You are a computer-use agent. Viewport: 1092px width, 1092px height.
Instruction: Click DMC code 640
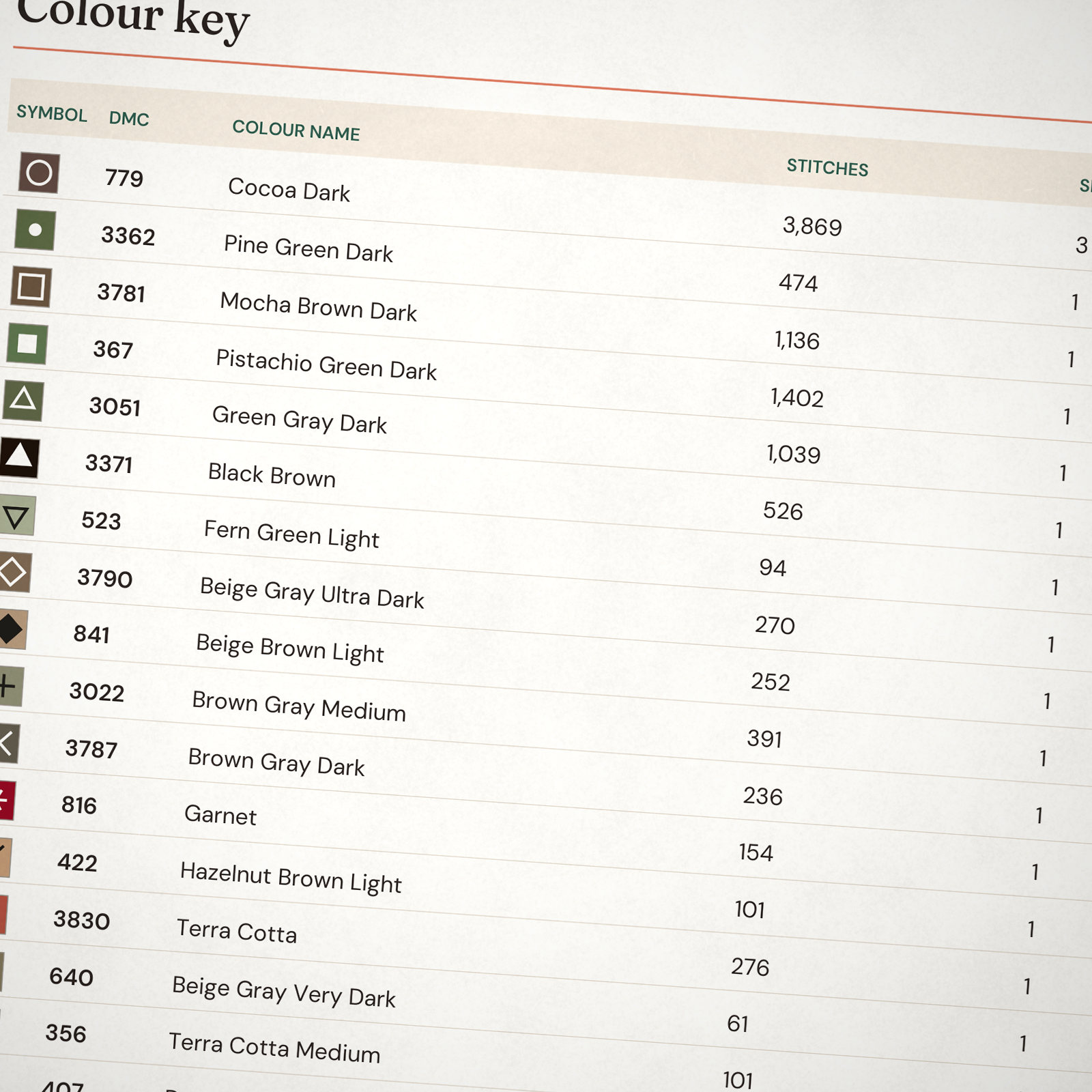tap(71, 977)
